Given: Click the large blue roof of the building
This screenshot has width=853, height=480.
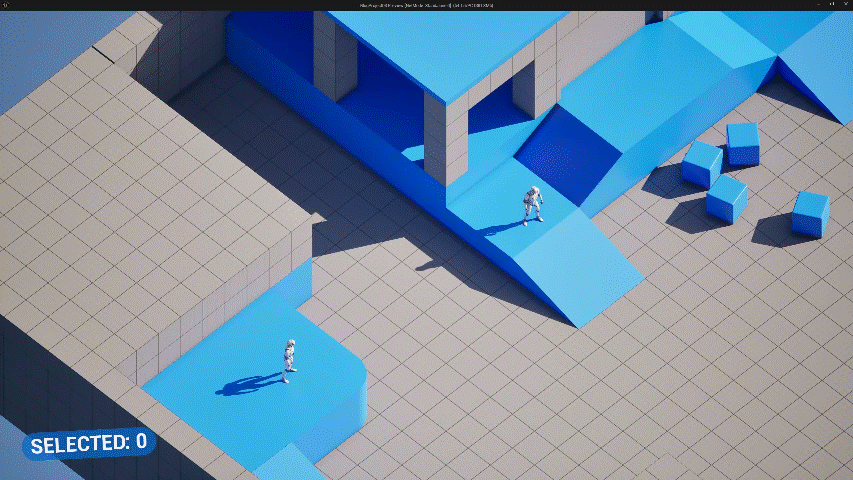Looking at the screenshot, I should (x=450, y=45).
